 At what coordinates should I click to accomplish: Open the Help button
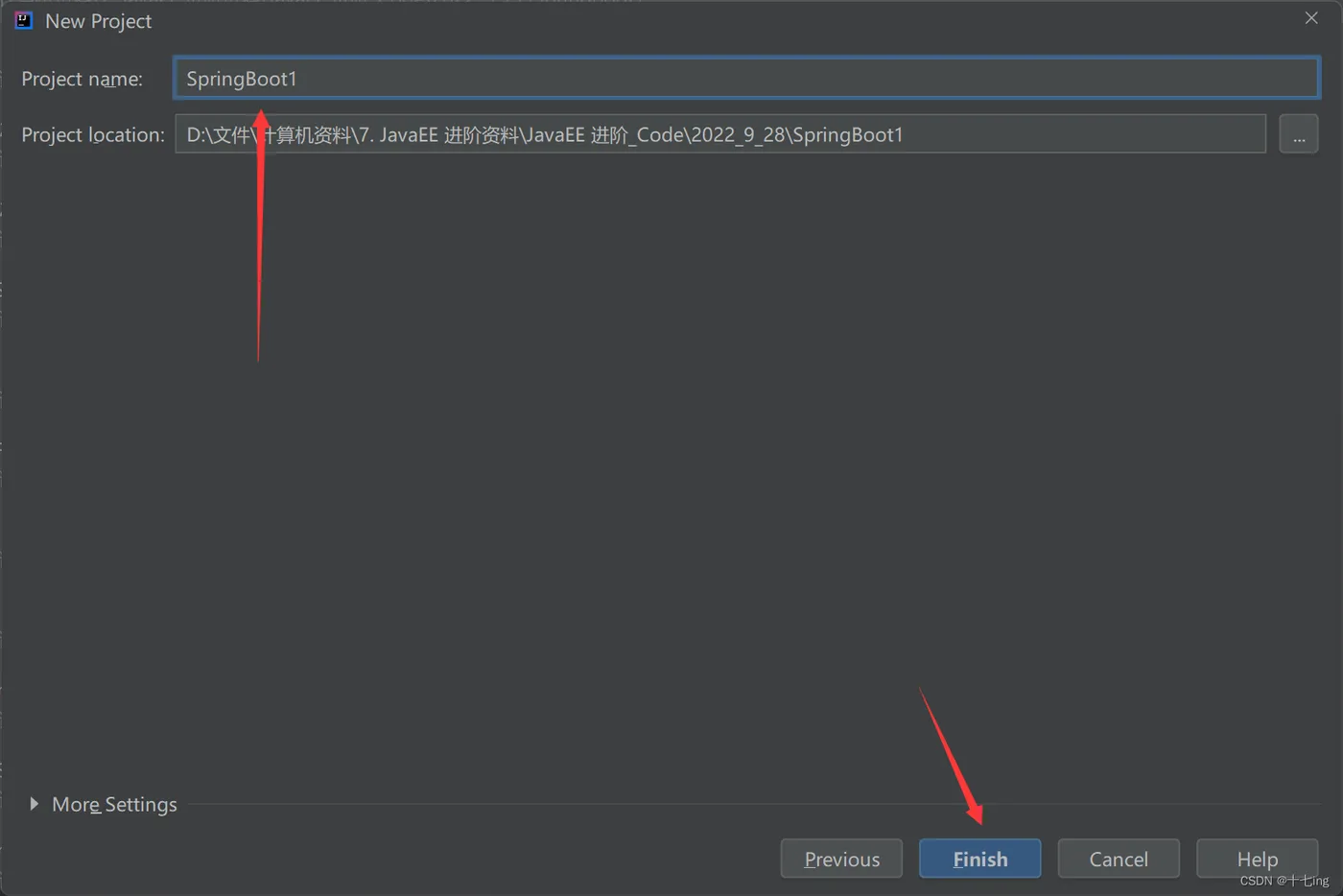click(1257, 859)
